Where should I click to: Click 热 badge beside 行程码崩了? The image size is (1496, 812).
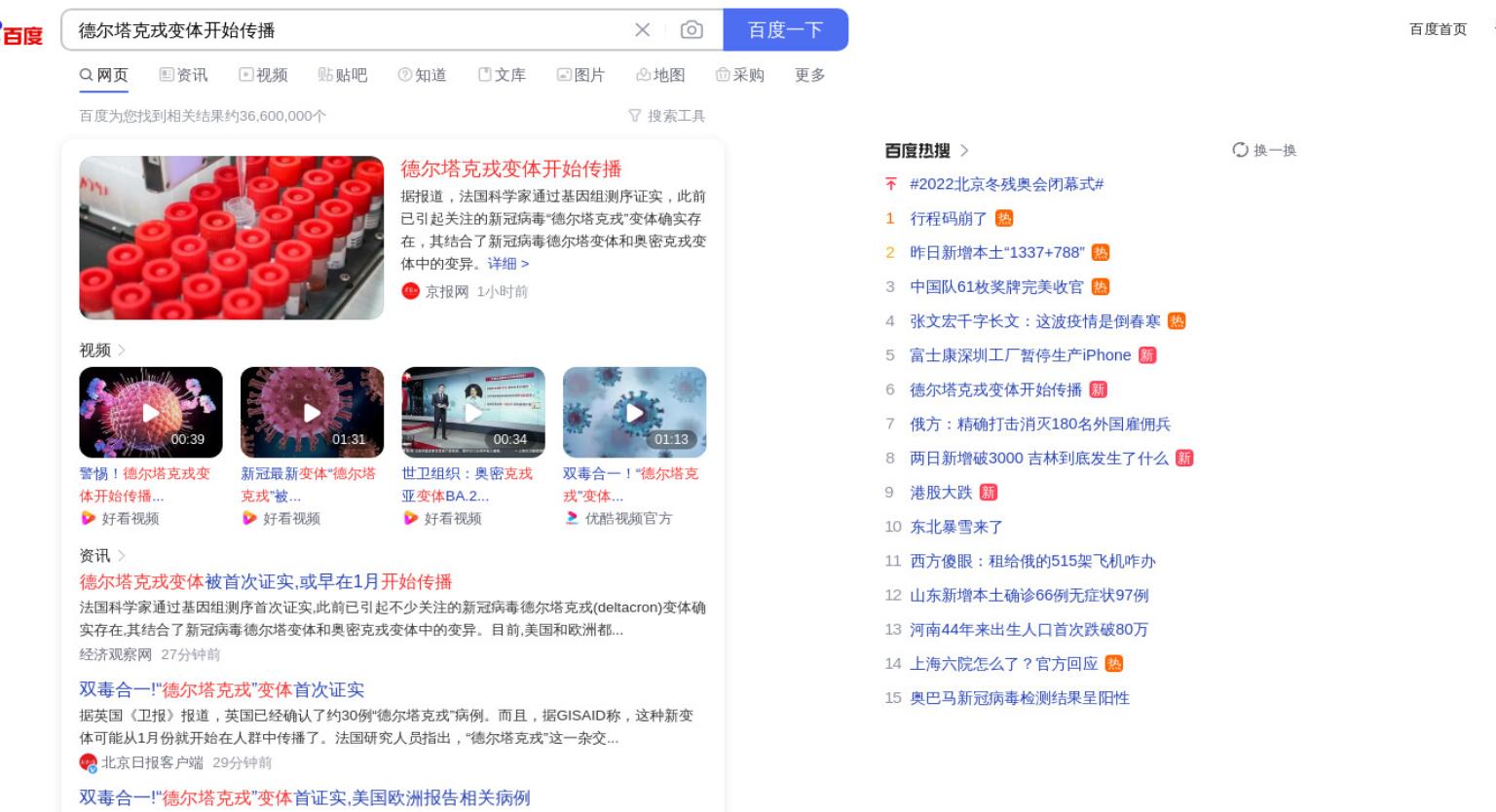1004,218
